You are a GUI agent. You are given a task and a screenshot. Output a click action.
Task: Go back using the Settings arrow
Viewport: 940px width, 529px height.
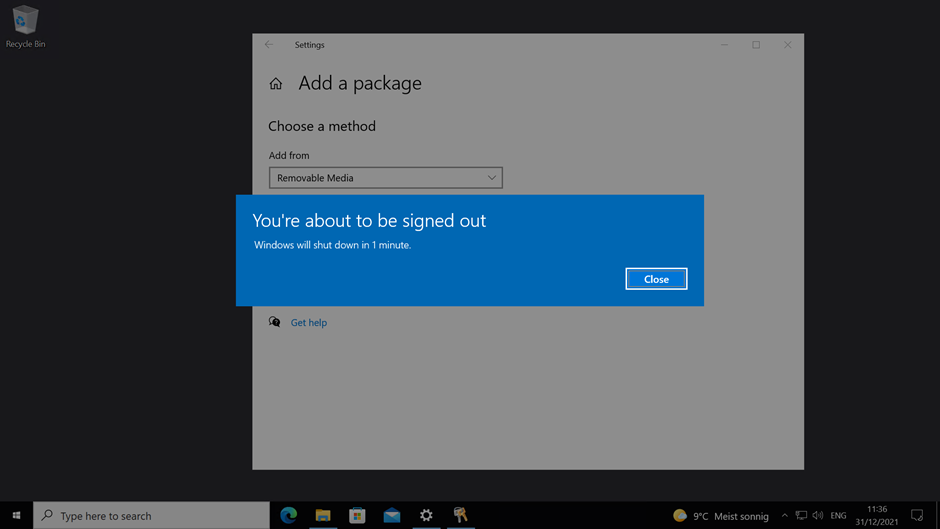(x=269, y=44)
